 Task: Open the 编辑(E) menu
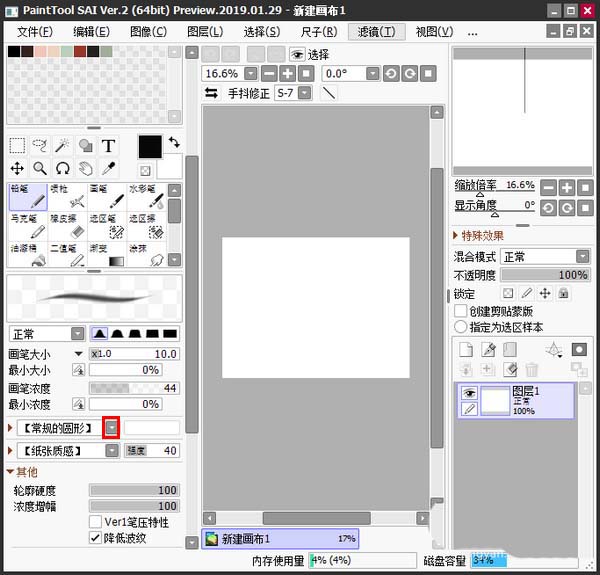(x=91, y=32)
